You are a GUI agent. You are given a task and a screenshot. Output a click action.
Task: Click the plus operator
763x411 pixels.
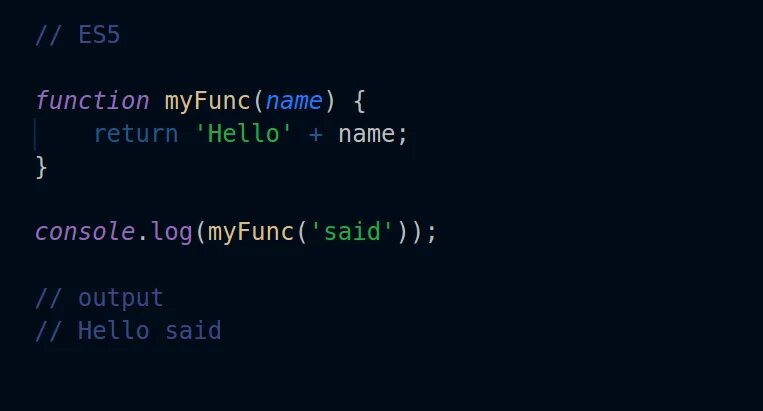pos(316,134)
